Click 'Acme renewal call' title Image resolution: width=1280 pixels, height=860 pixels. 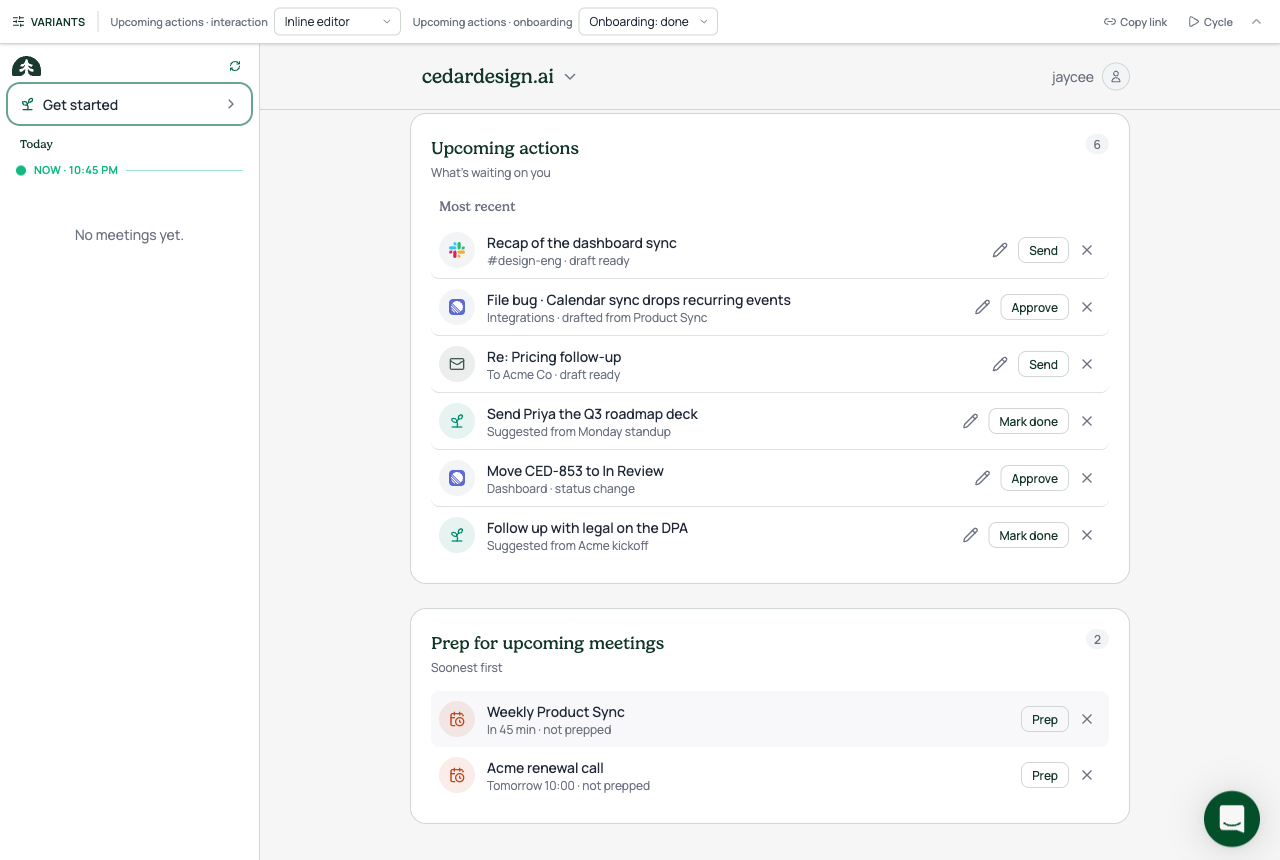tap(545, 768)
